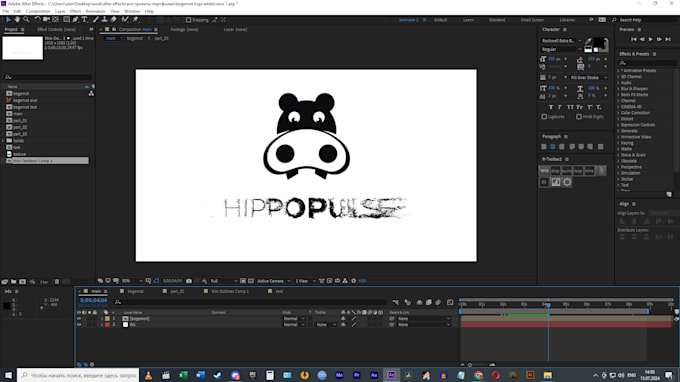
Task: Switch to the begemot timeline tab
Action: pyautogui.click(x=135, y=291)
